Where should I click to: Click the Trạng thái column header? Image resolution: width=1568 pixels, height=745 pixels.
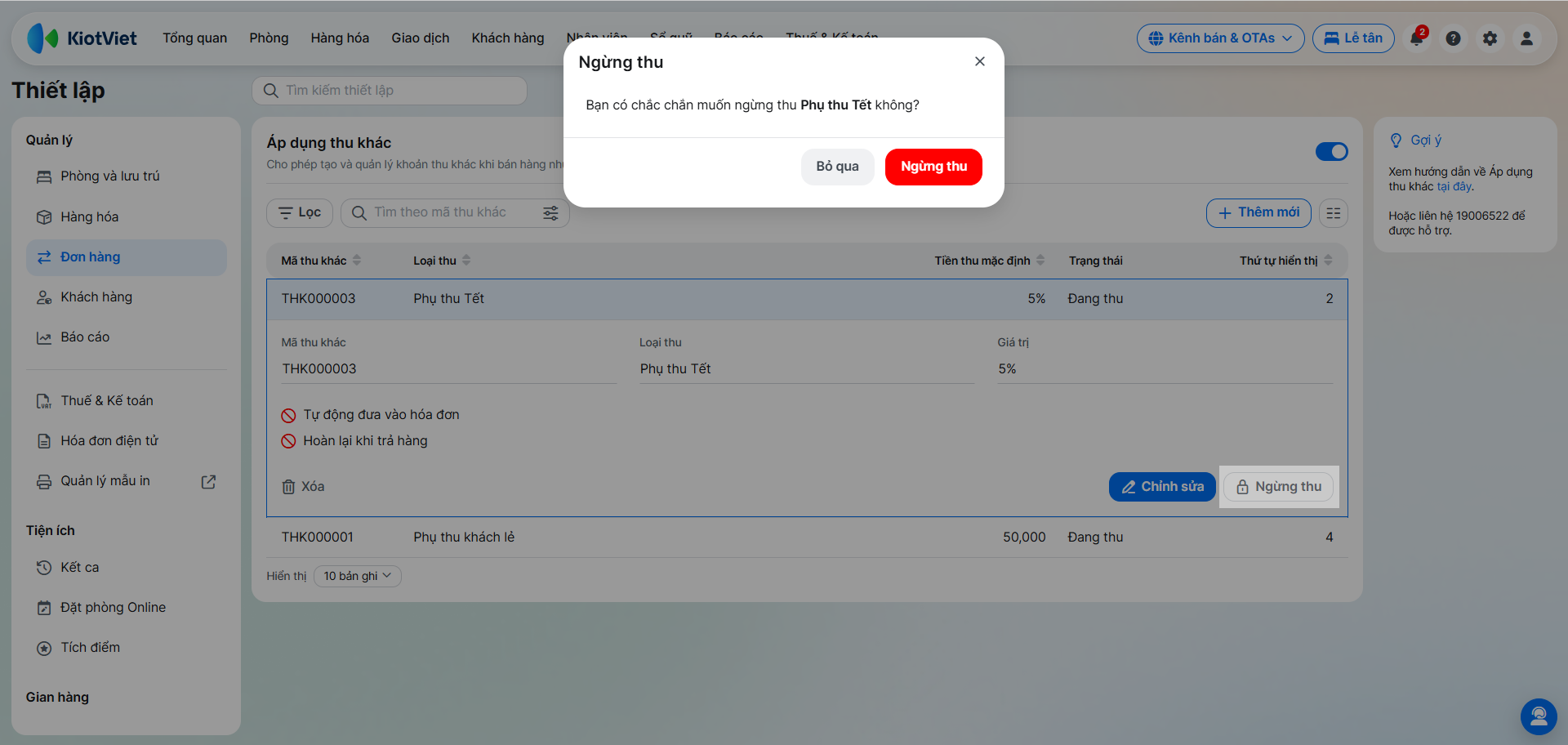coord(1095,261)
